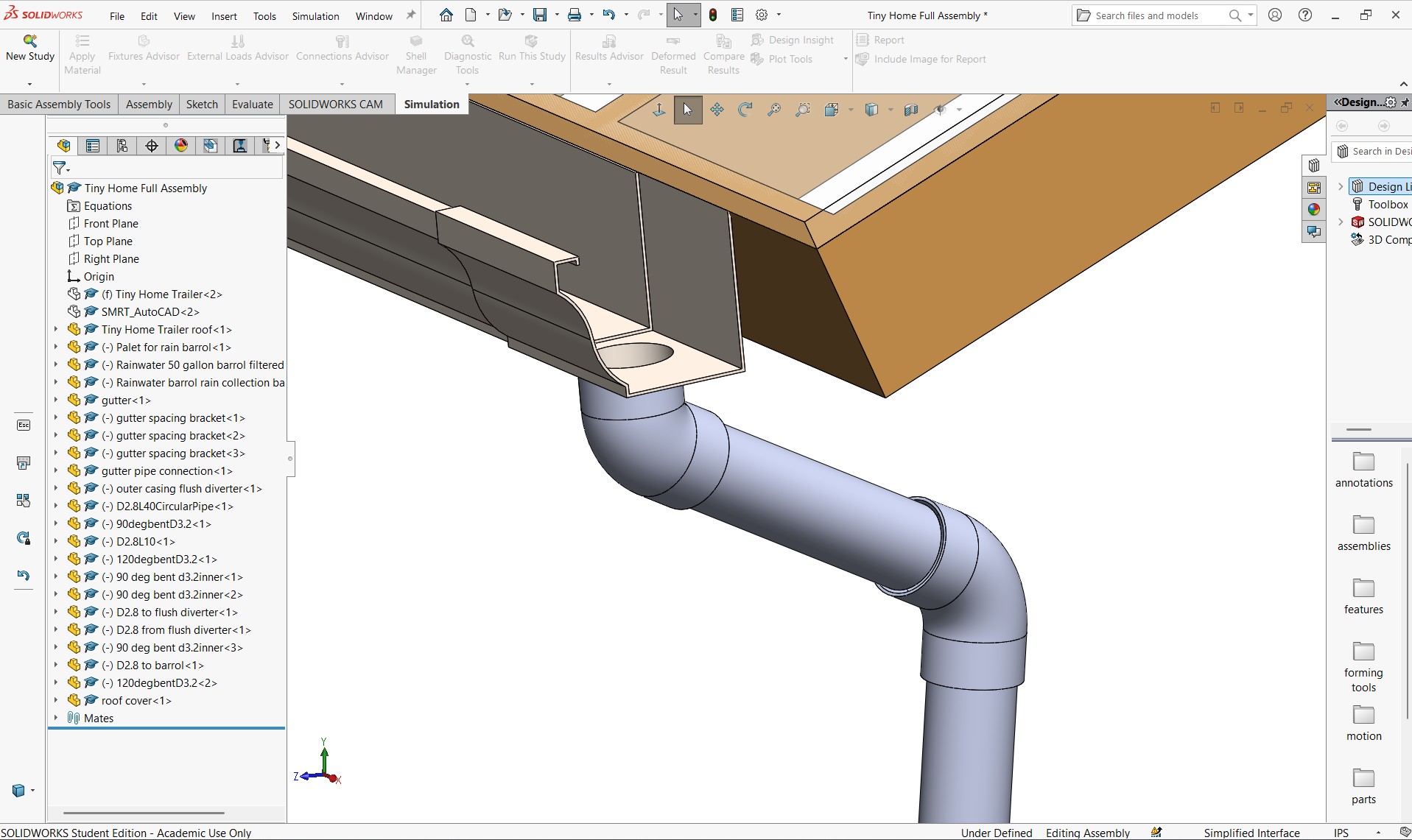Click the Undo icon
This screenshot has width=1412, height=840.
point(608,15)
